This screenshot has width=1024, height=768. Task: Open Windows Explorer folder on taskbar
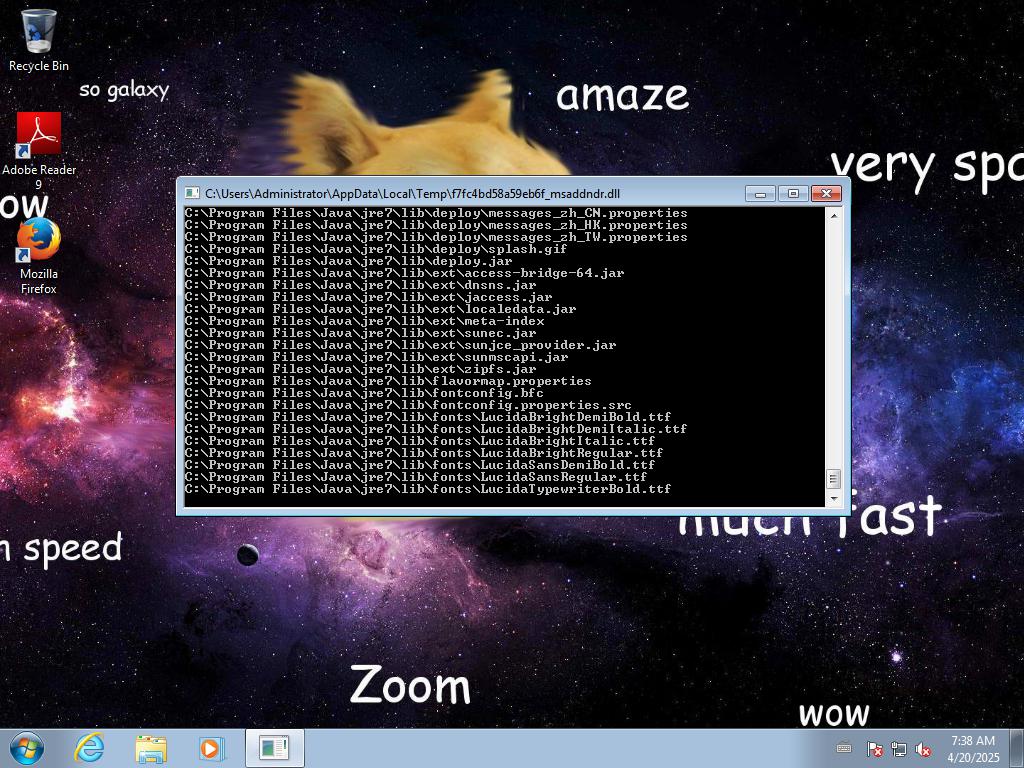pyautogui.click(x=151, y=748)
